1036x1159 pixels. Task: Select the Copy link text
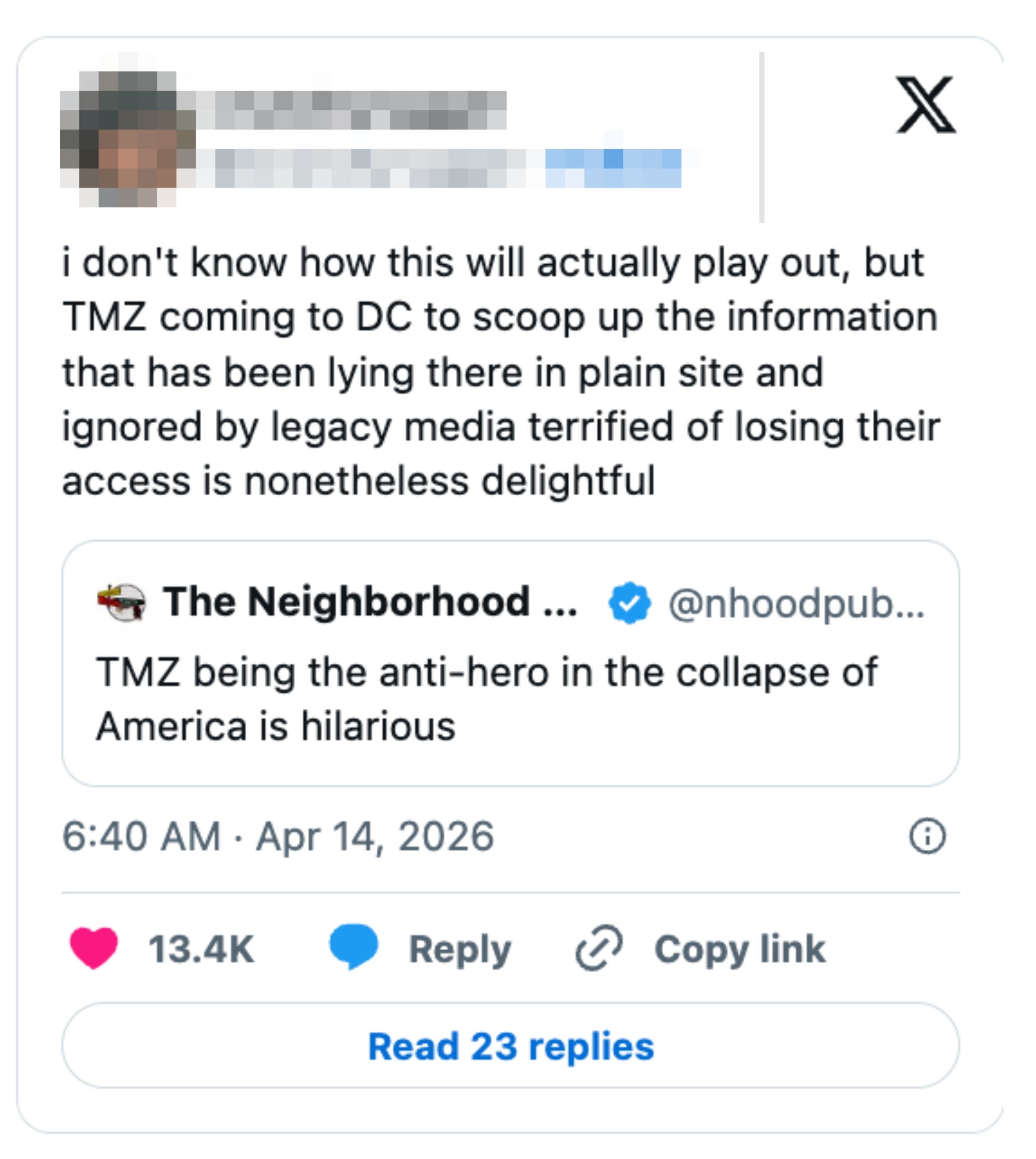tap(739, 949)
